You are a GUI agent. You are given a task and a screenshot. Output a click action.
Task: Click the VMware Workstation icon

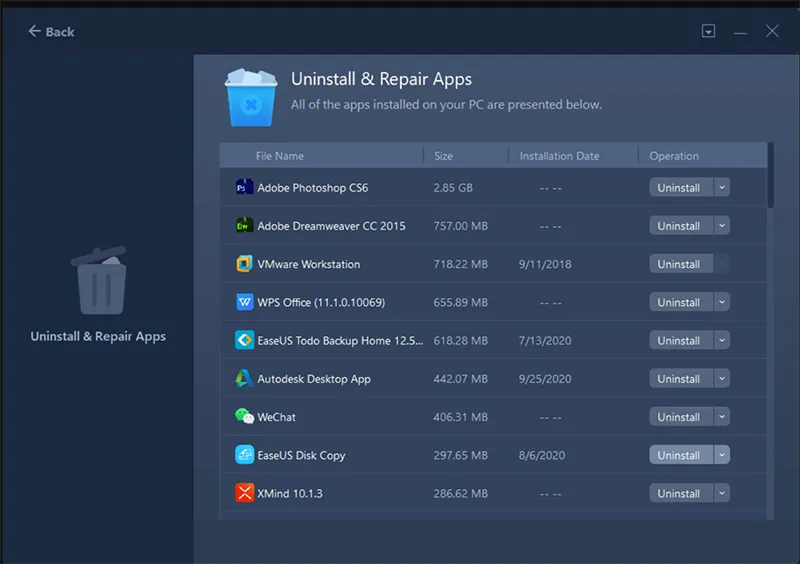click(x=244, y=264)
